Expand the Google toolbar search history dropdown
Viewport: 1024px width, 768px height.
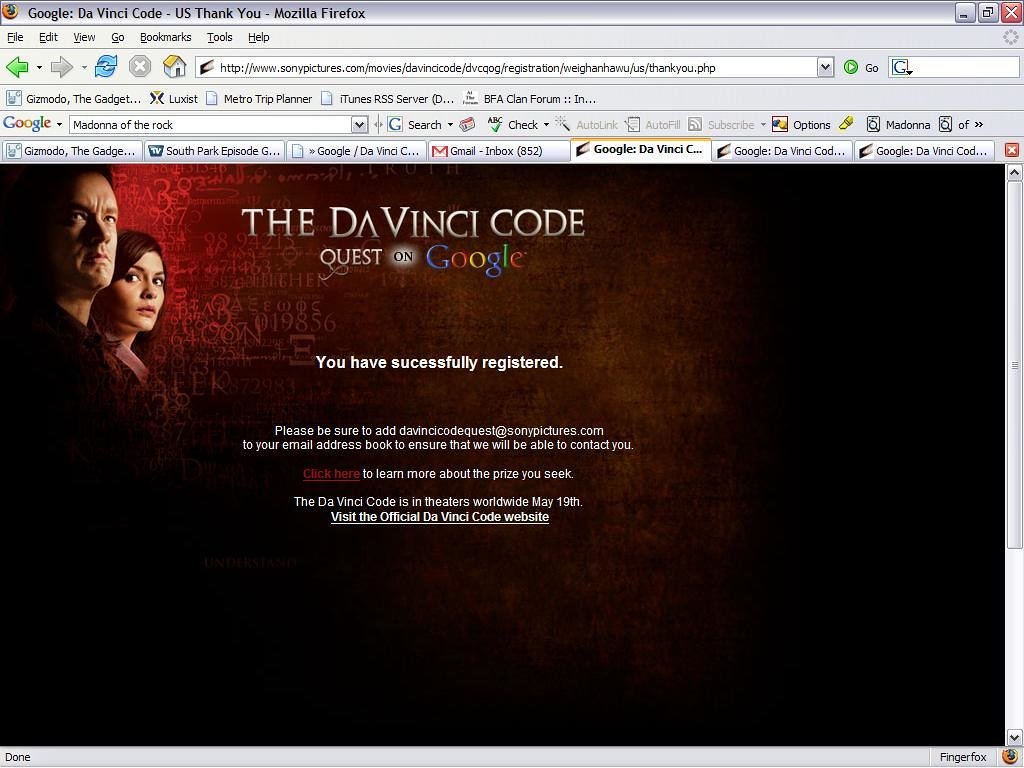(359, 125)
